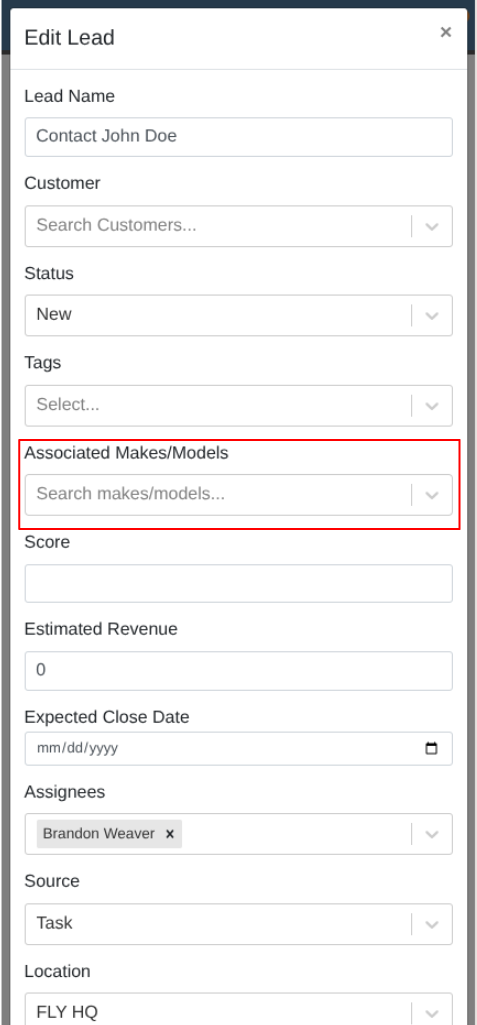The width and height of the screenshot is (477, 1025).
Task: Open the calendar picker for Expected Close Date
Action: [431, 748]
